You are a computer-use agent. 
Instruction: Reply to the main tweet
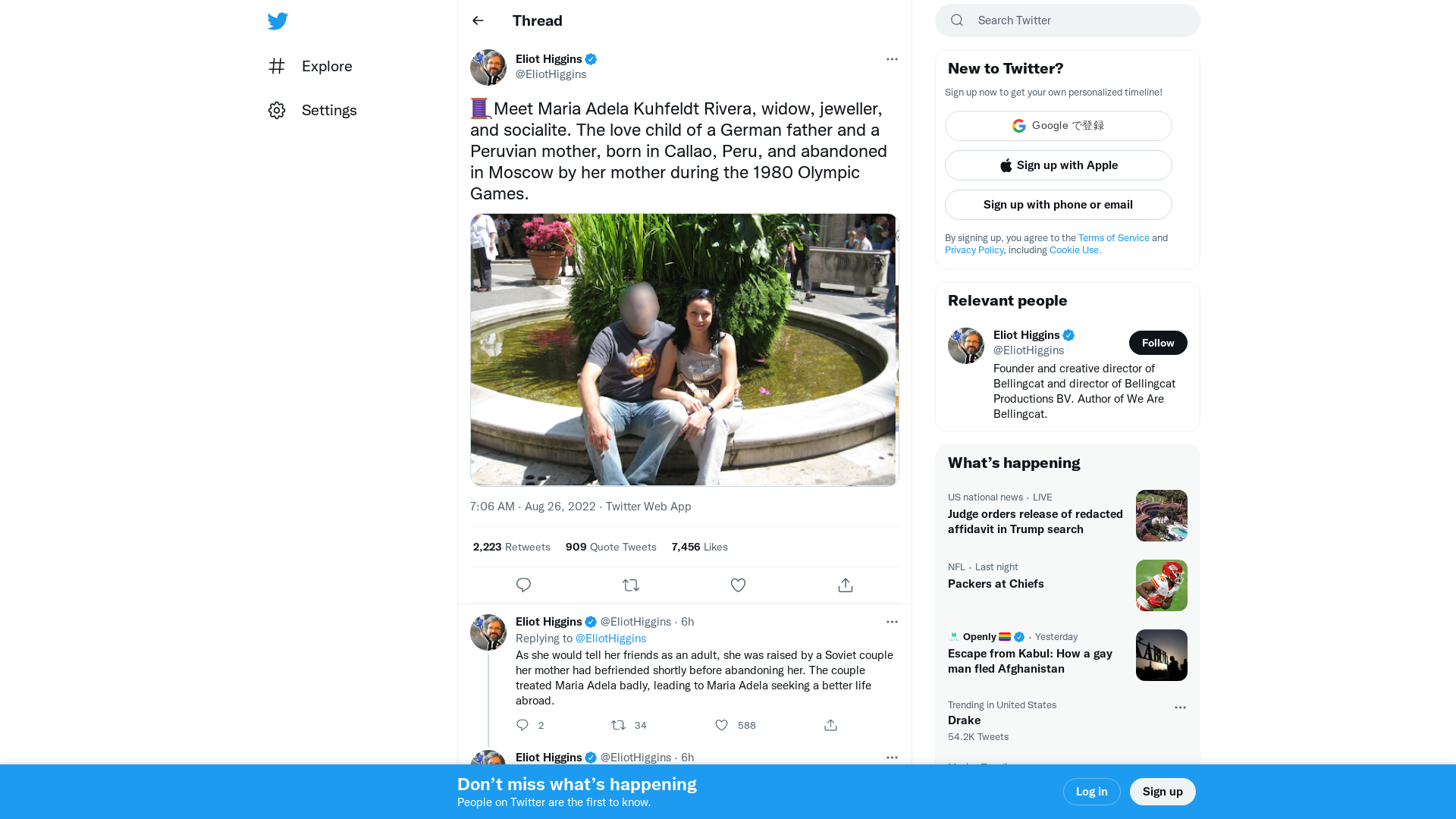tap(523, 585)
